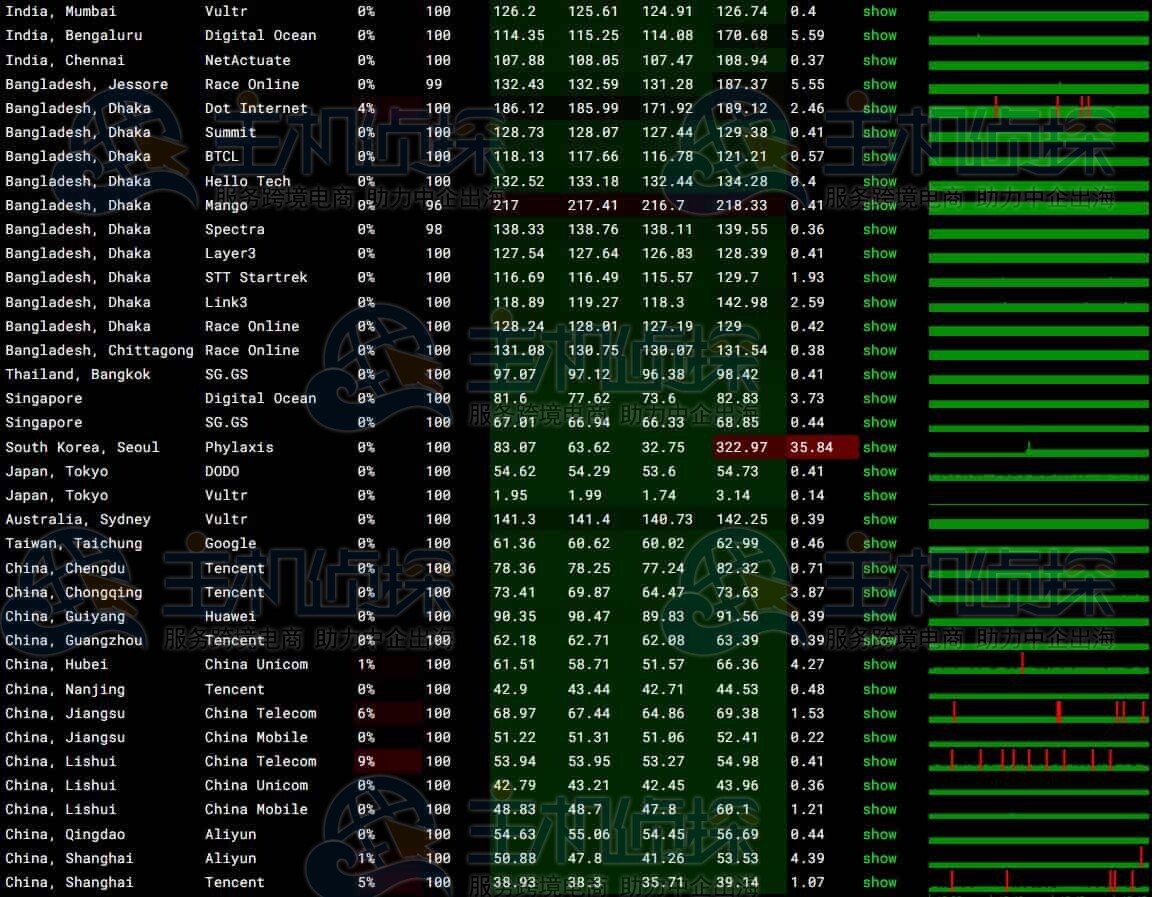Open show link for Chittagong Race Online
This screenshot has width=1152, height=897.
click(879, 350)
